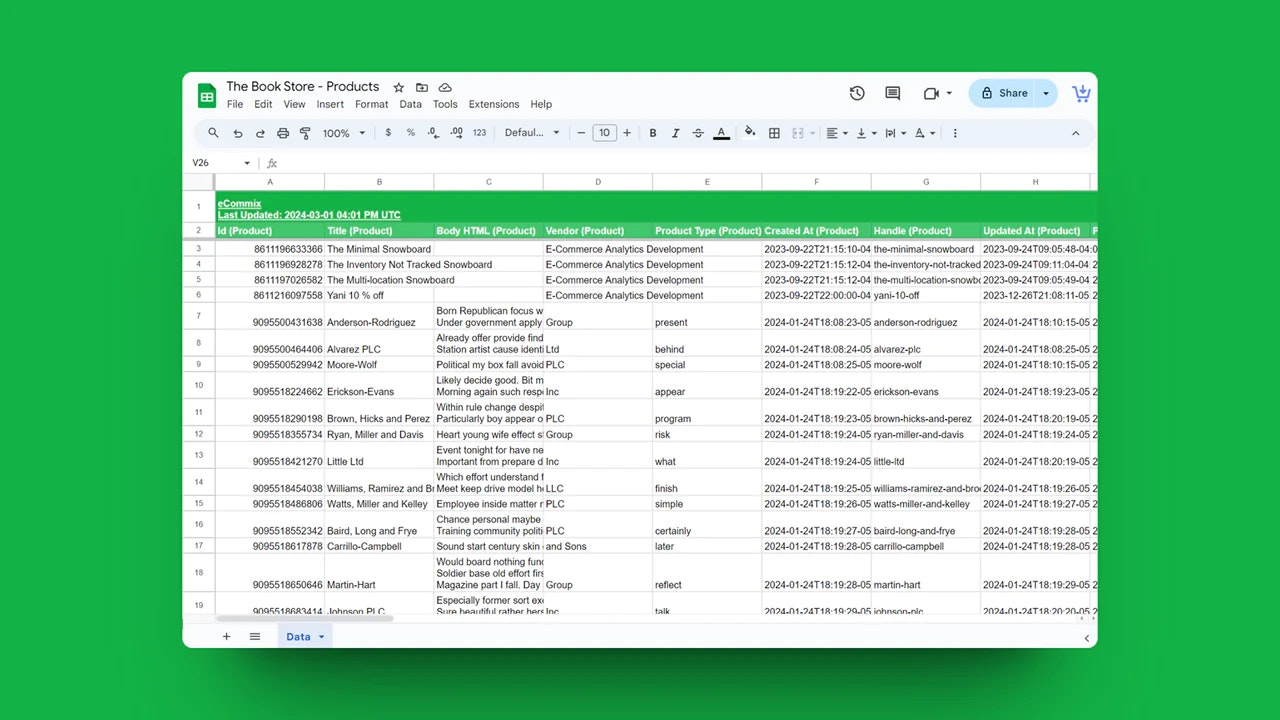The width and height of the screenshot is (1280, 720).
Task: Open the Edit menu
Action: [263, 104]
